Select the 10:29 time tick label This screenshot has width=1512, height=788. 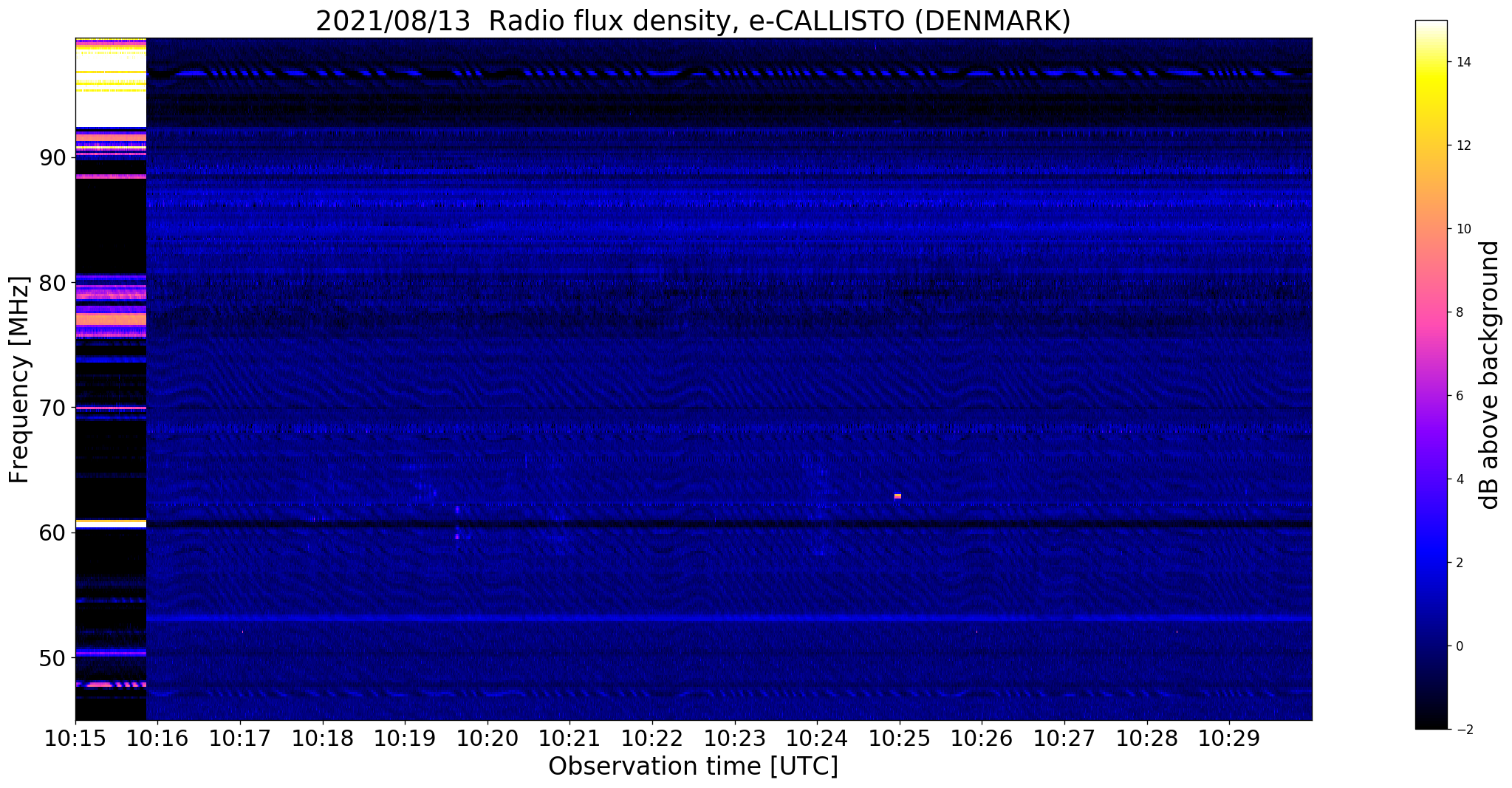1229,739
